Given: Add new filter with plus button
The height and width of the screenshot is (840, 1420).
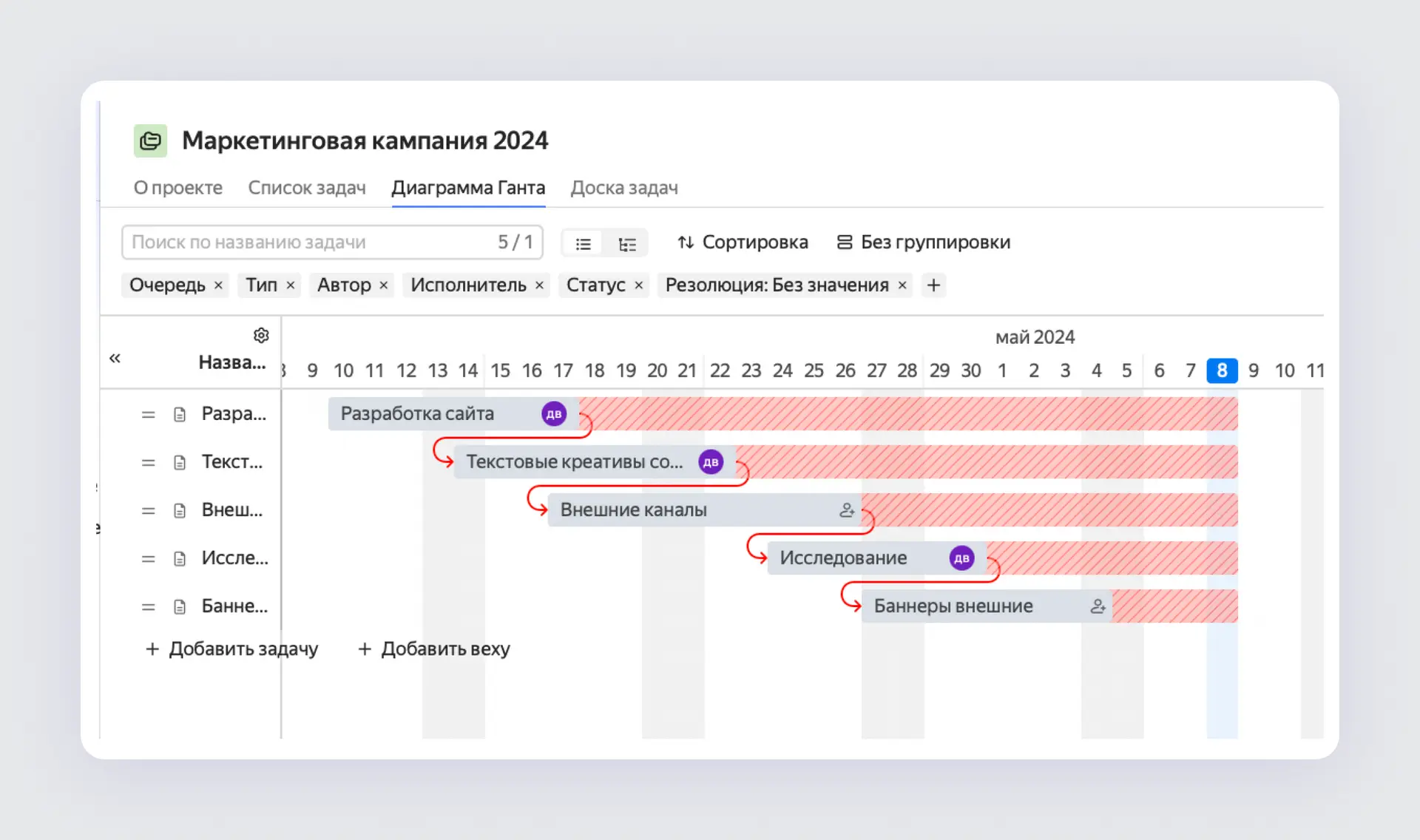Looking at the screenshot, I should (933, 285).
